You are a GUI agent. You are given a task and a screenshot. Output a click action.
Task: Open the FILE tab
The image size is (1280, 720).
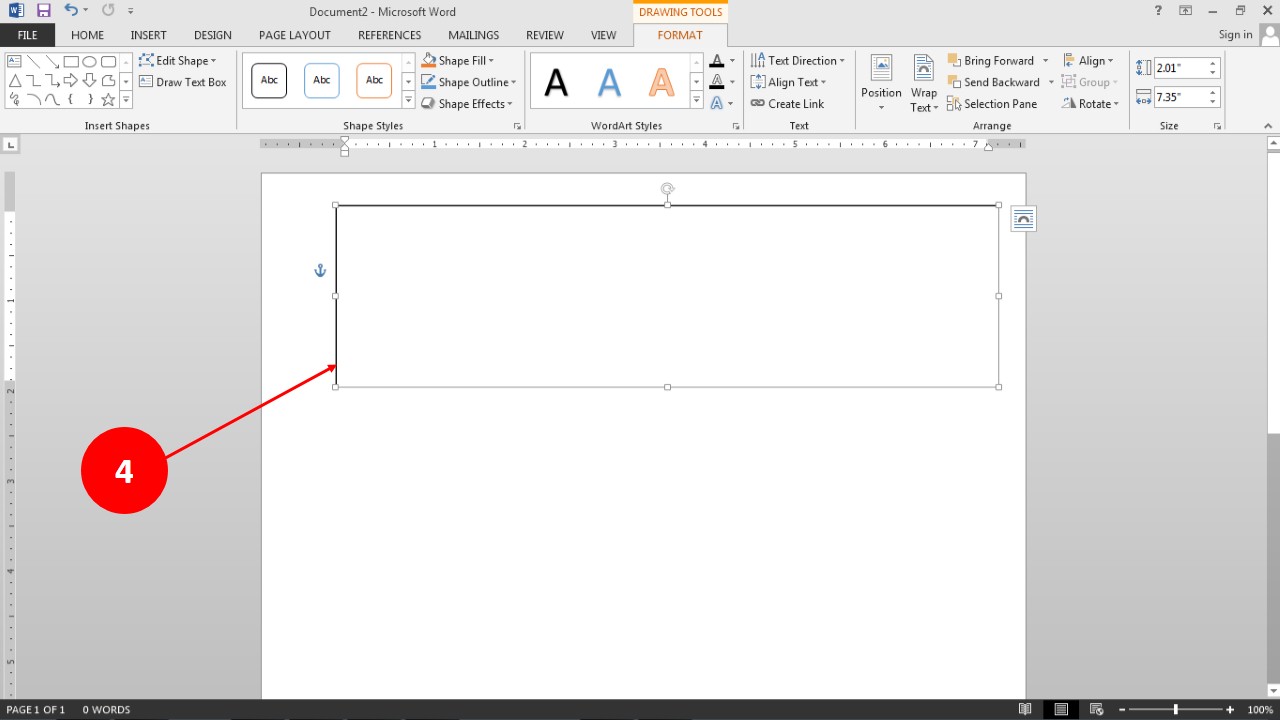[x=27, y=35]
